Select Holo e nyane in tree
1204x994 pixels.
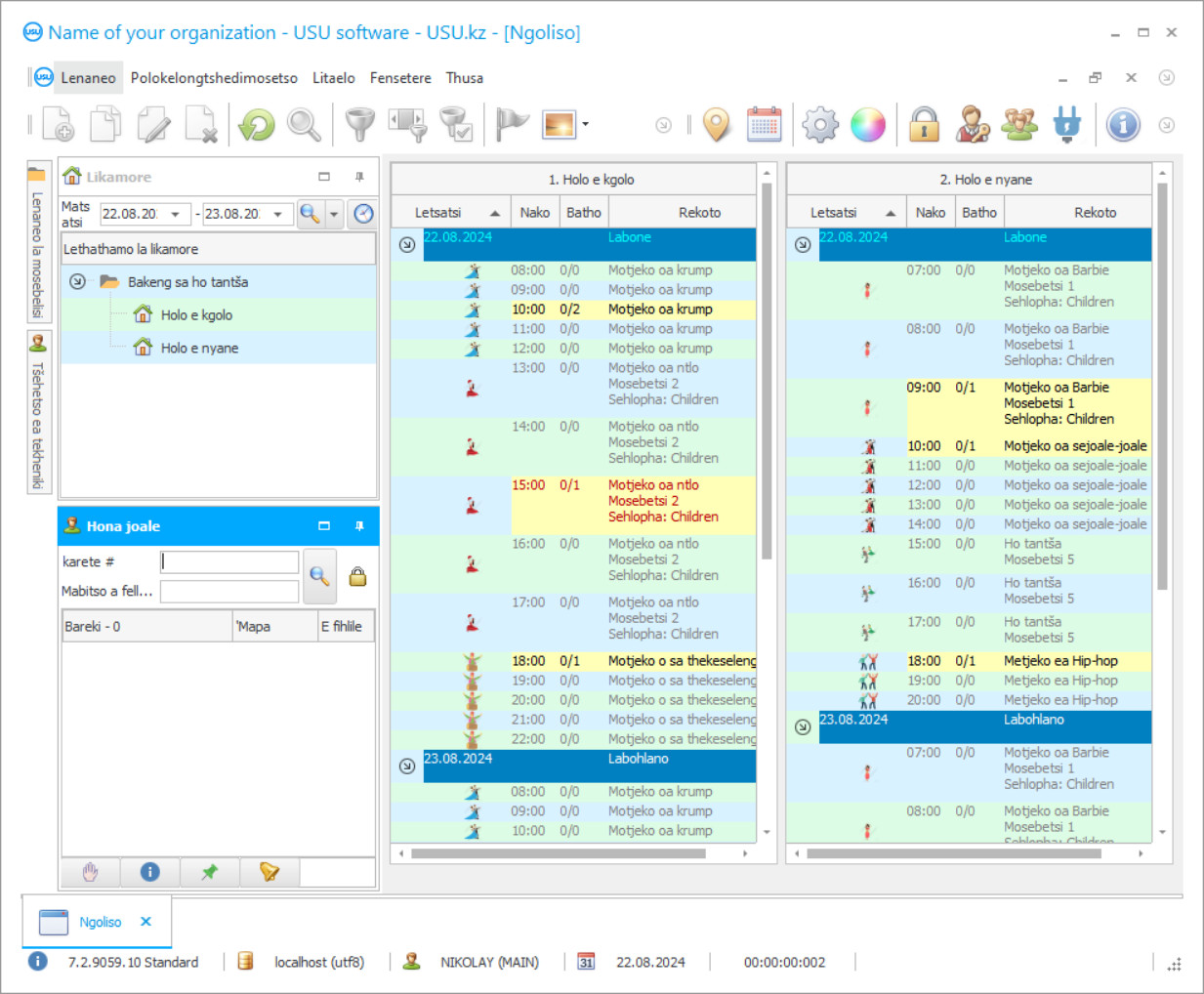pyautogui.click(x=199, y=349)
